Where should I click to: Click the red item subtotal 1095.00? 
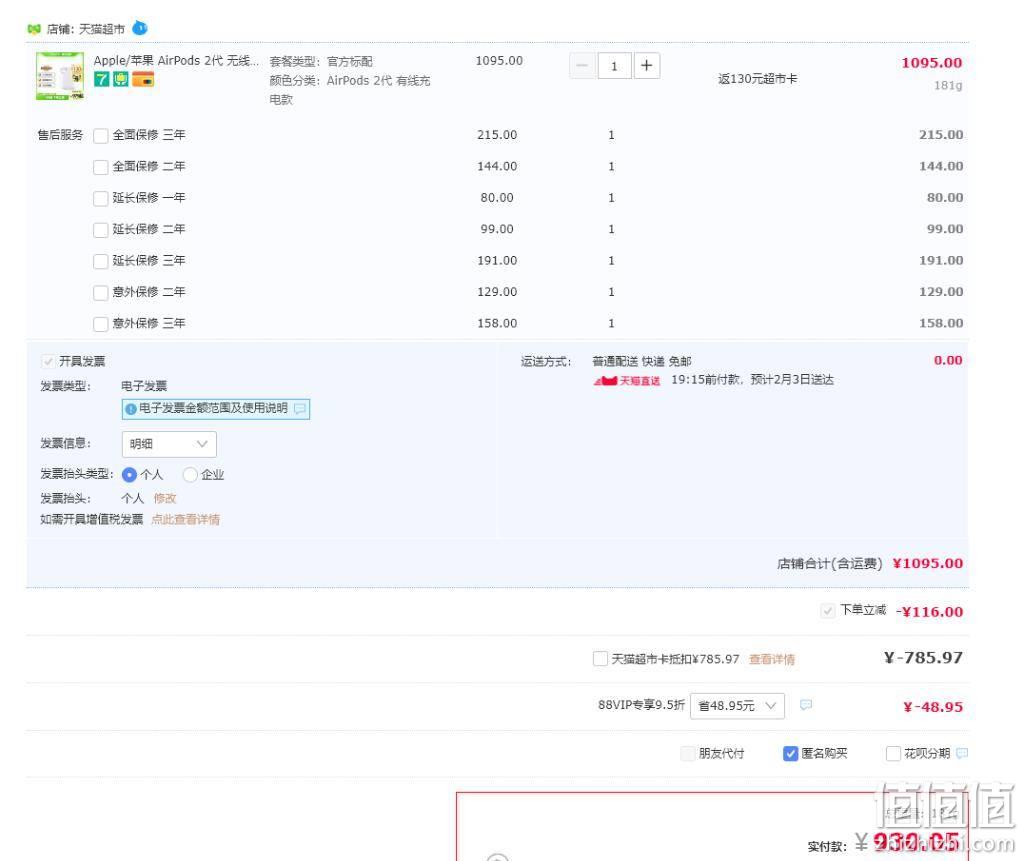pos(932,63)
